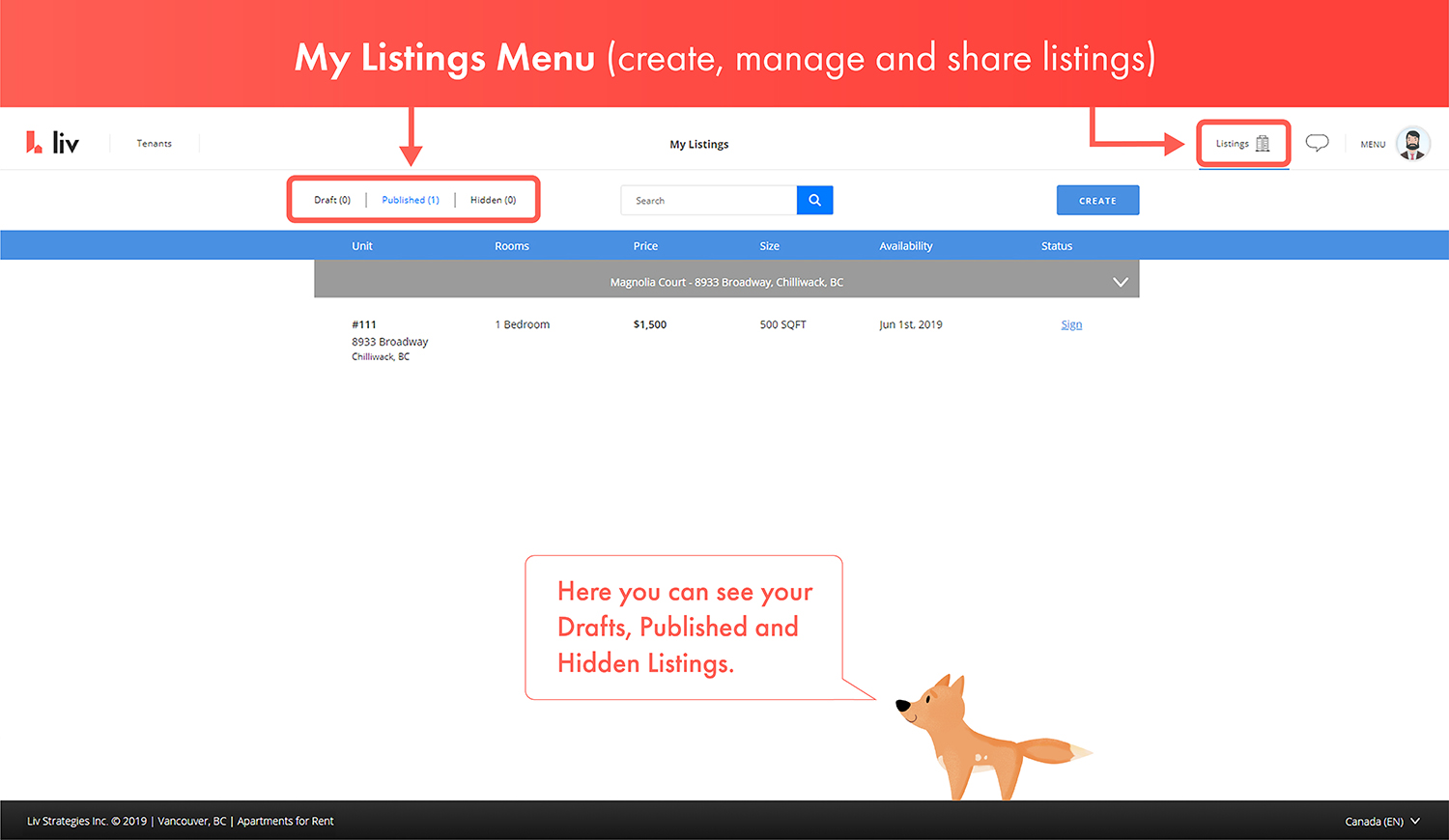Viewport: 1449px width, 840px height.
Task: Switch to the Draft (0) tab
Action: [332, 200]
